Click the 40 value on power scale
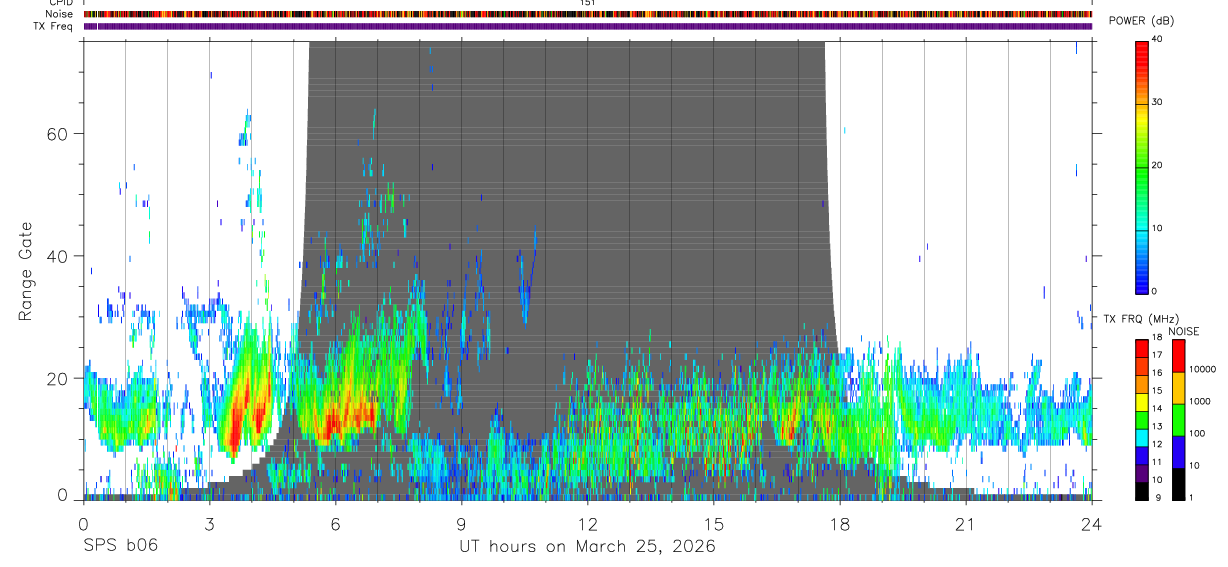Screen dimensions: 1228x567 (1157, 39)
